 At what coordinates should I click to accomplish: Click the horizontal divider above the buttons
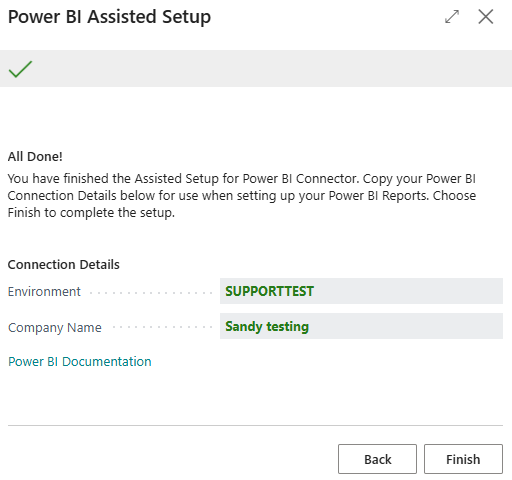click(x=255, y=425)
